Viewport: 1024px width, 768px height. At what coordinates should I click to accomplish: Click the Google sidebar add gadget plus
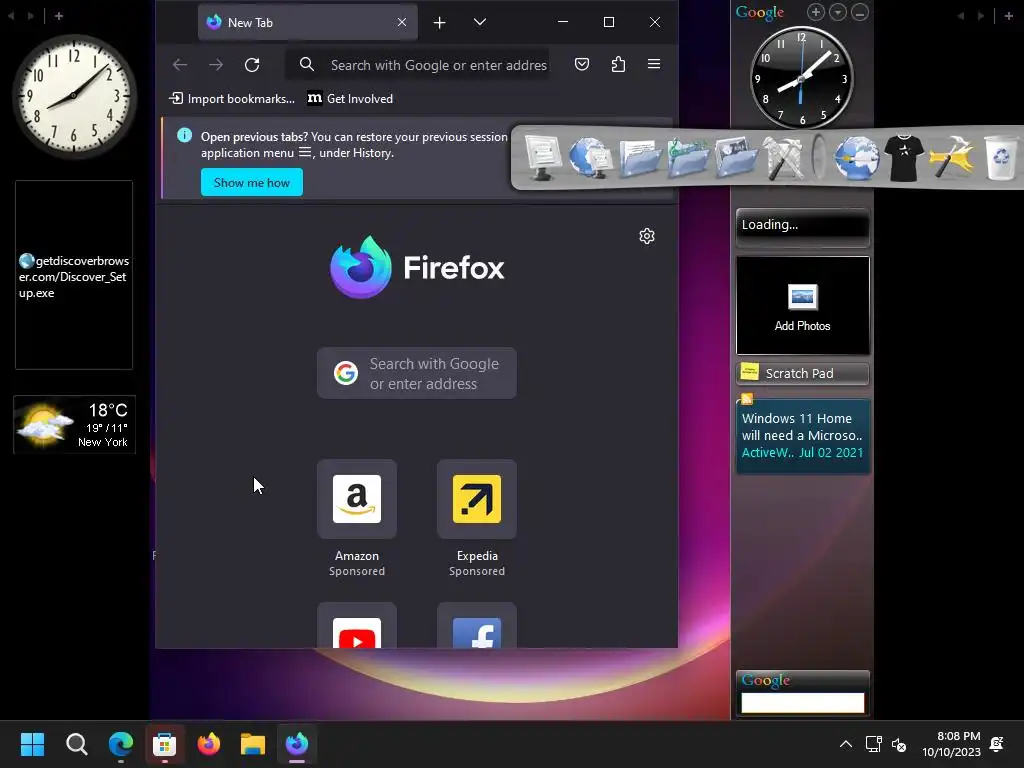(816, 12)
